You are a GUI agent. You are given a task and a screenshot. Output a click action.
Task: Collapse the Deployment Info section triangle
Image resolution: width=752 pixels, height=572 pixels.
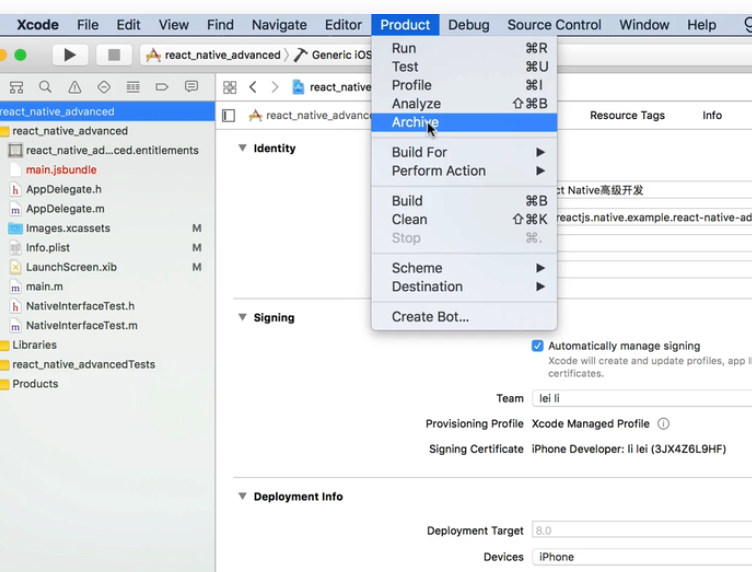pyautogui.click(x=243, y=496)
